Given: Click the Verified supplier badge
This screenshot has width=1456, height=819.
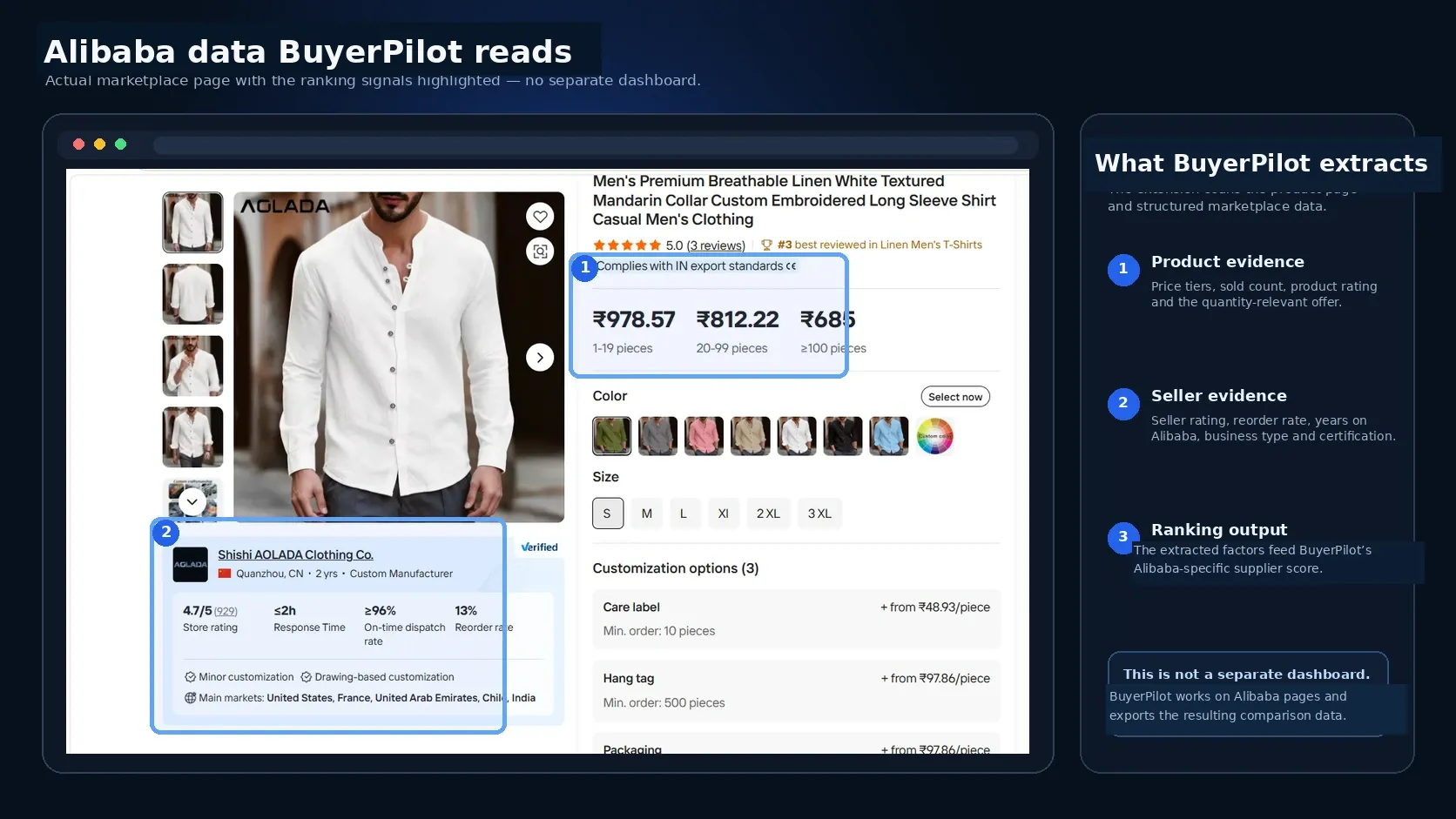Looking at the screenshot, I should coord(539,547).
